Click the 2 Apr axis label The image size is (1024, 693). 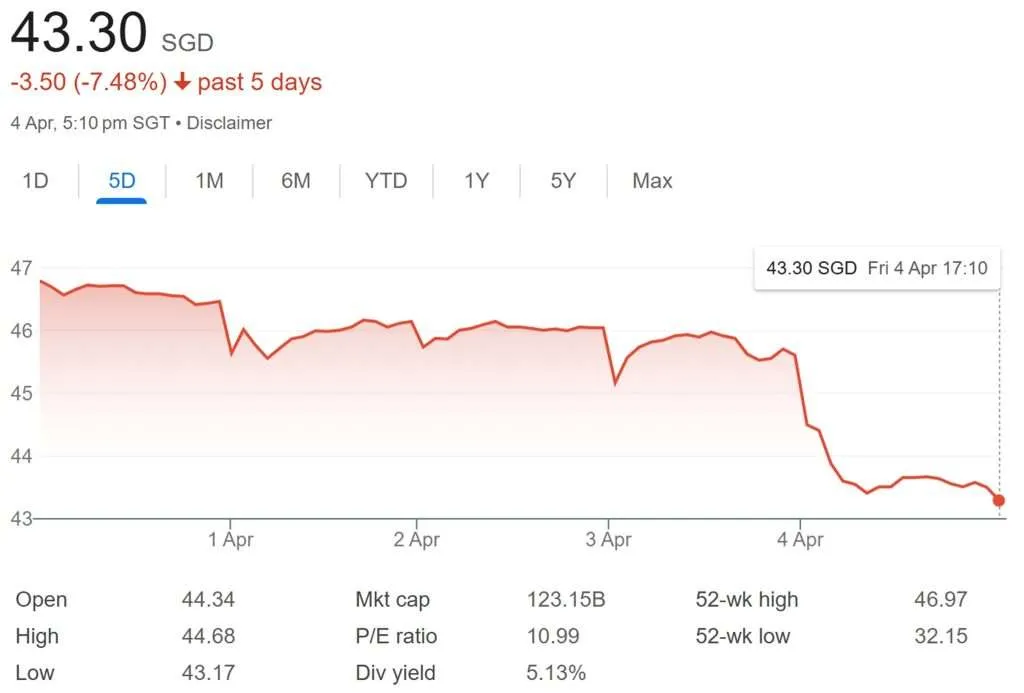(x=416, y=540)
